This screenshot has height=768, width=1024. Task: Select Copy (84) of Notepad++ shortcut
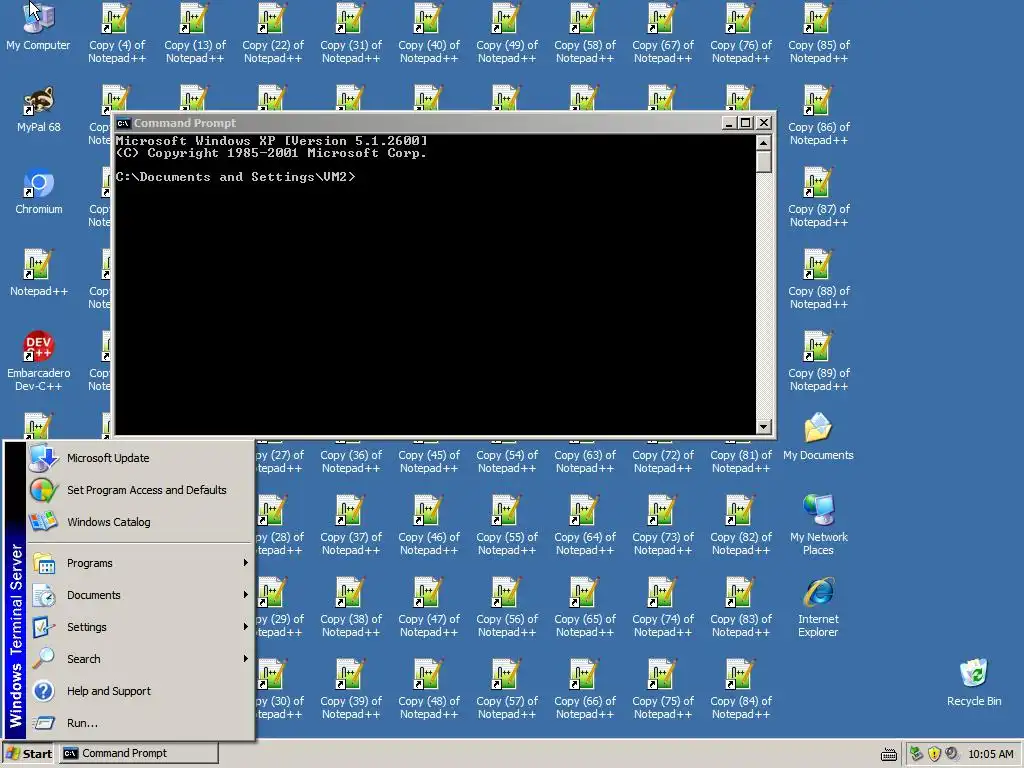(741, 690)
